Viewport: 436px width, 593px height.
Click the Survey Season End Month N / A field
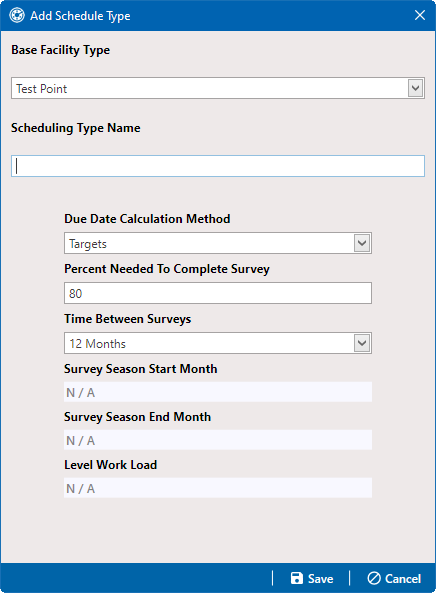[218, 440]
